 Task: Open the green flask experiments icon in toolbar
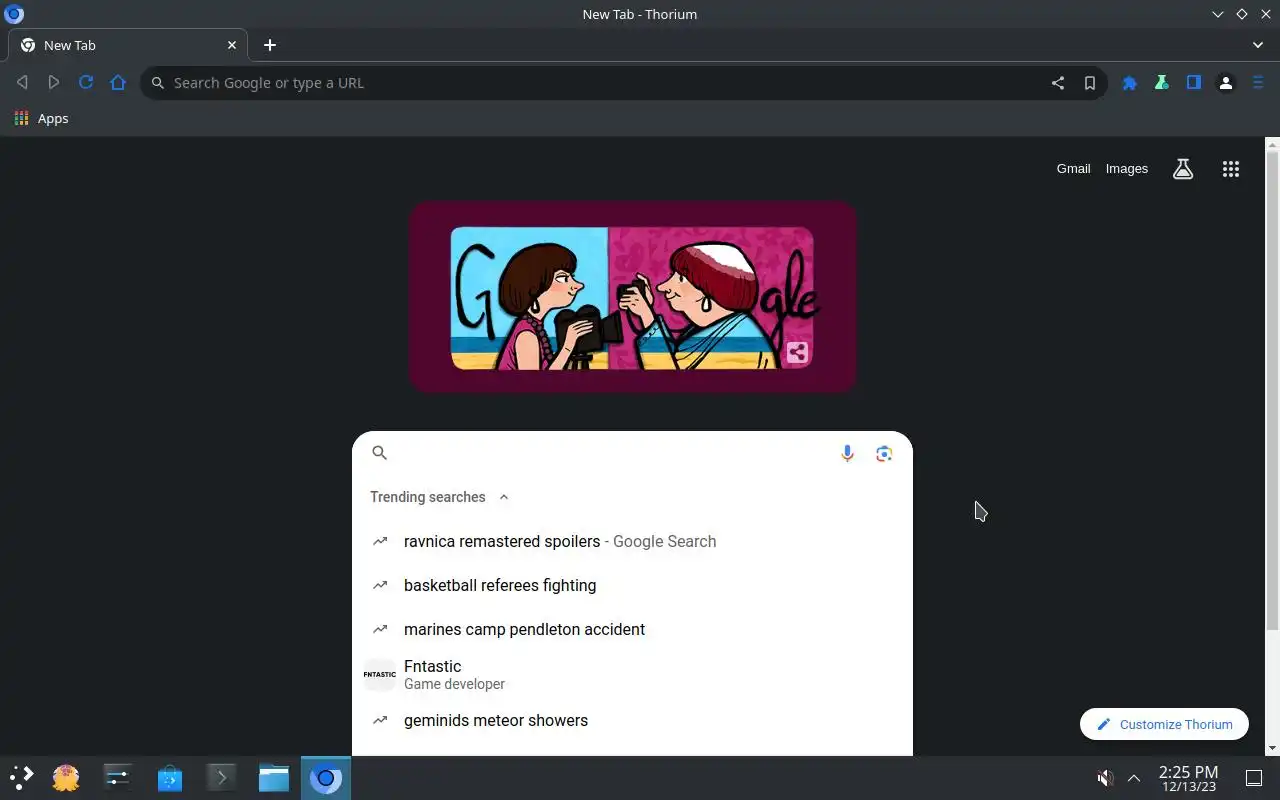pos(1162,83)
